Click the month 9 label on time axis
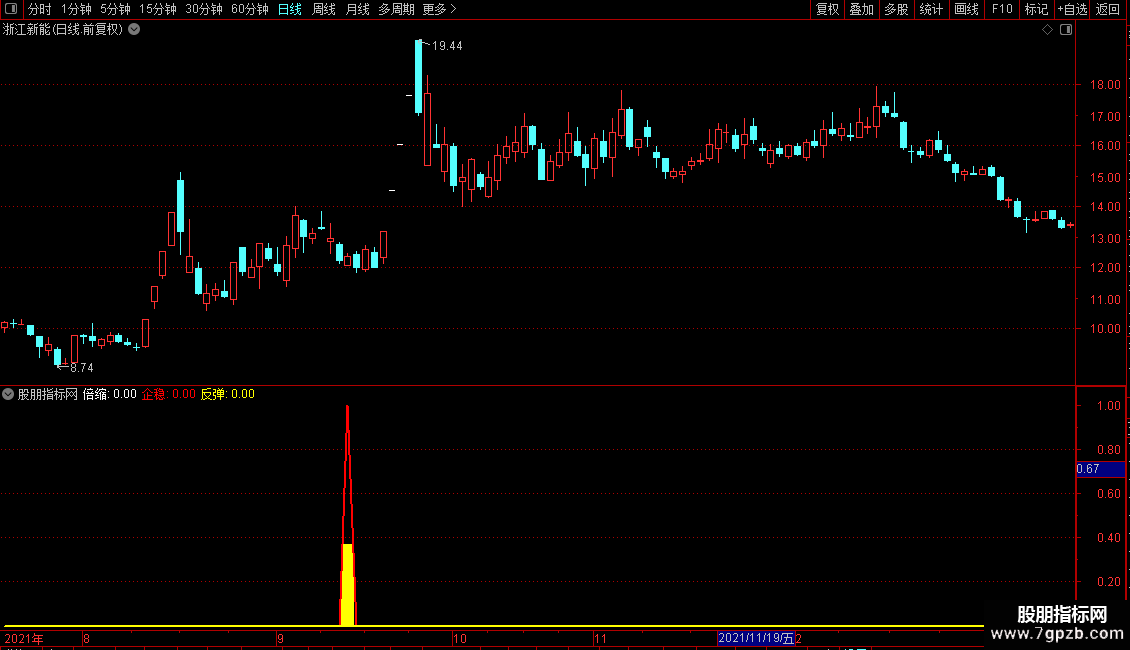This screenshot has height=650, width=1130. 280,639
